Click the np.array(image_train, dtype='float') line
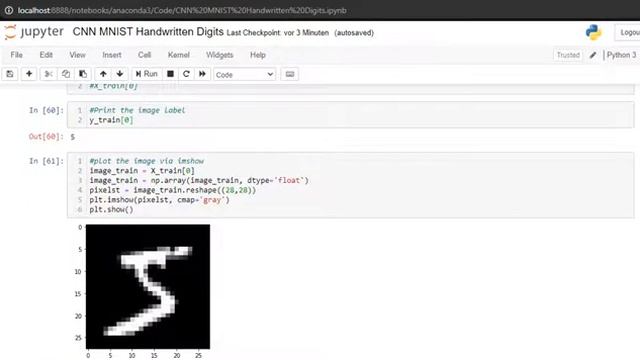This screenshot has height=360, width=640. (x=199, y=180)
